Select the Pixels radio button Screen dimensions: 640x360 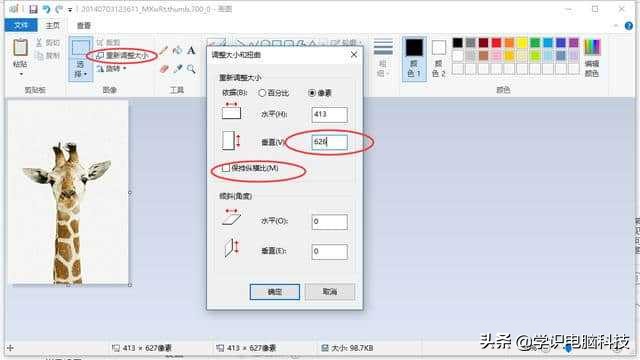tap(312, 93)
